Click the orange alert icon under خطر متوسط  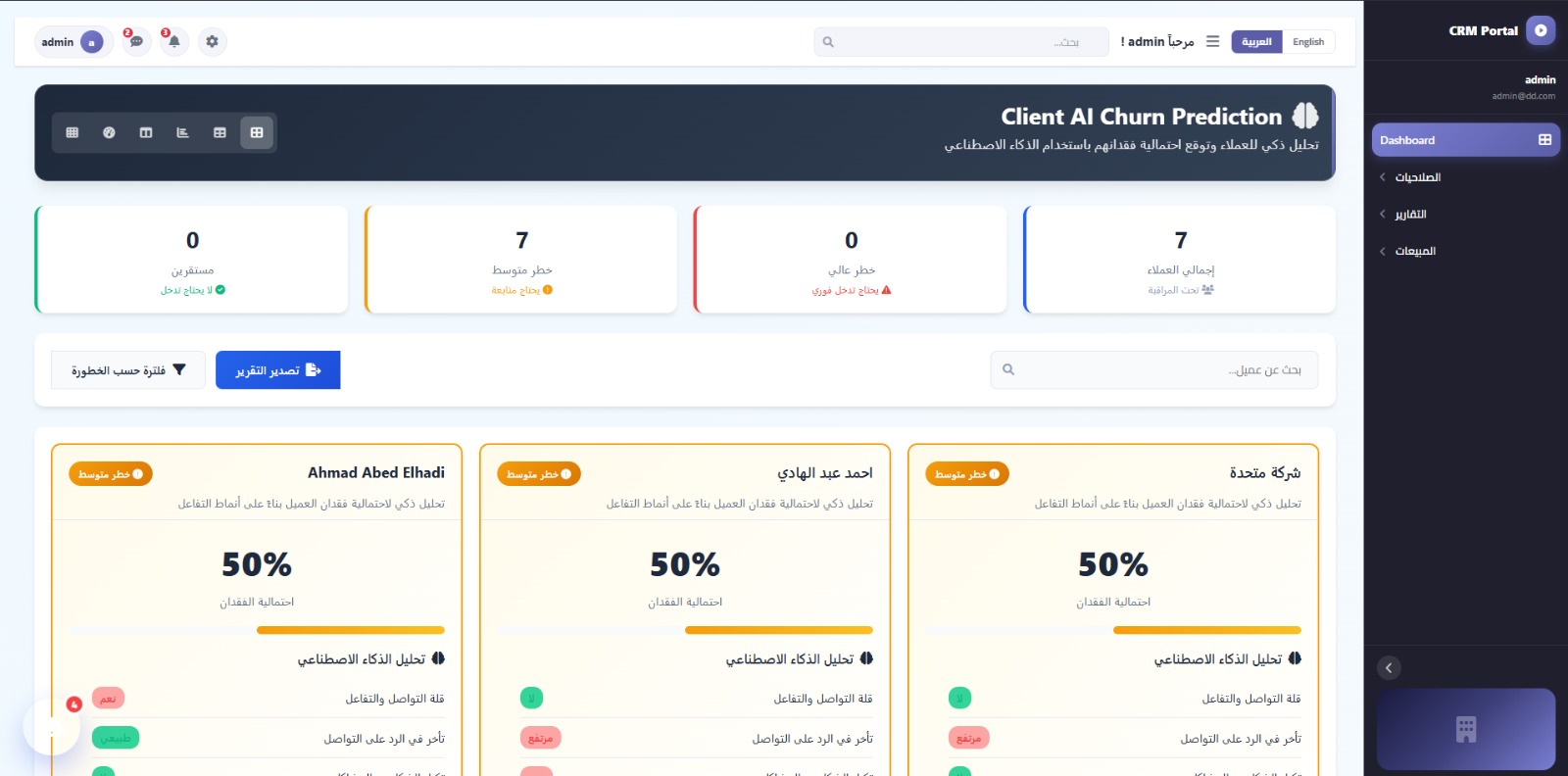coord(548,290)
